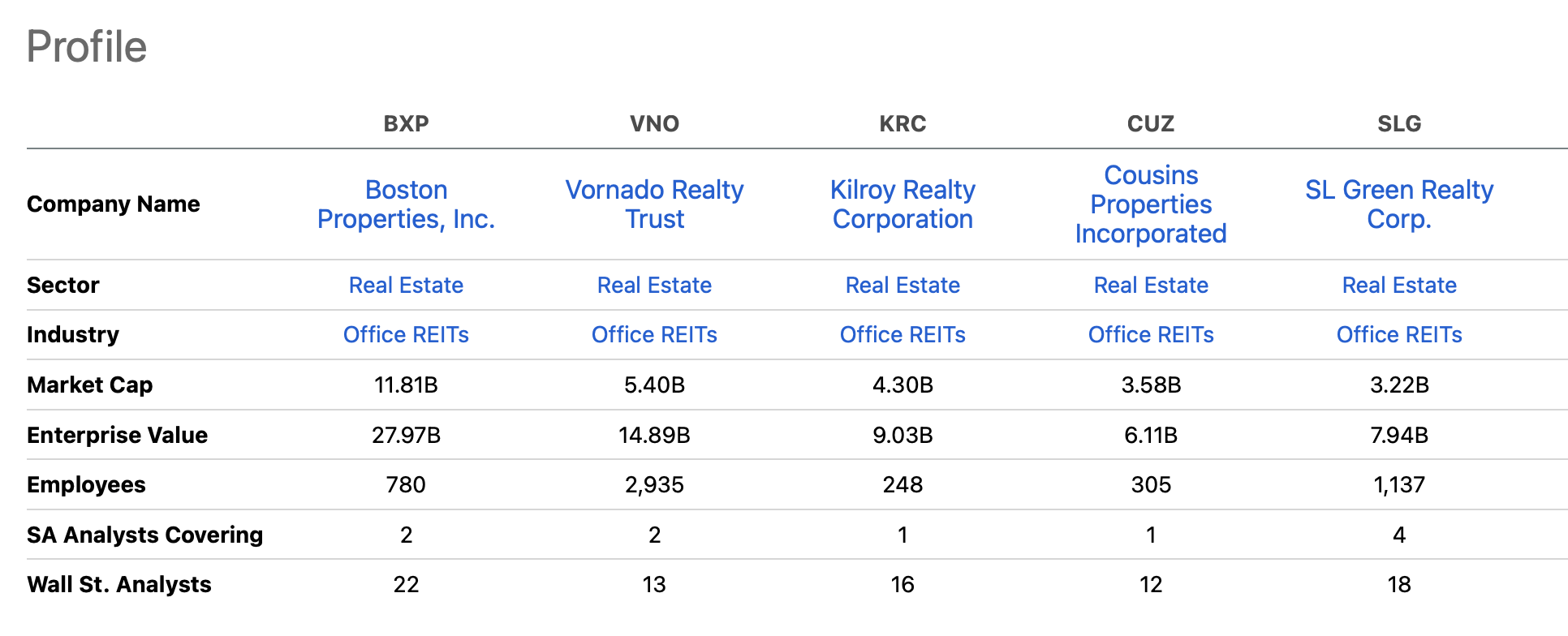Click the Profile section heading
Viewport: 1568px width, 636px height.
click(x=87, y=47)
